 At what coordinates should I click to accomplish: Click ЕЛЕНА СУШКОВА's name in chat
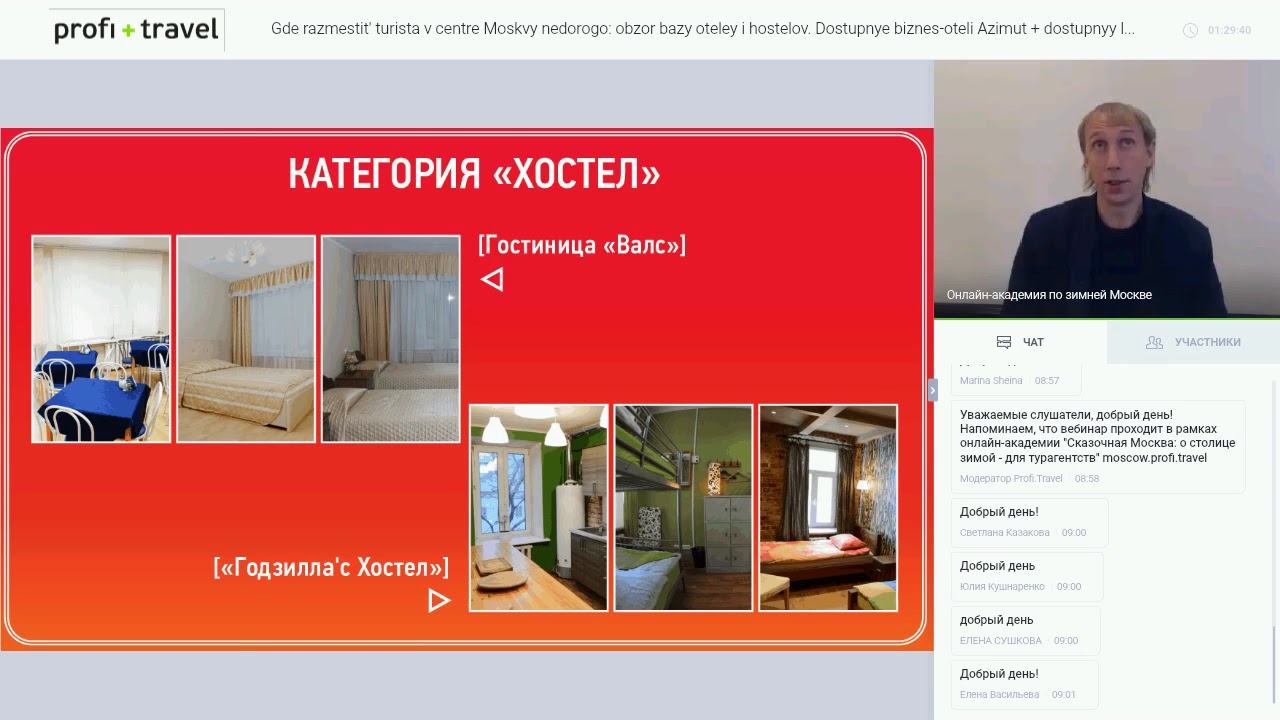pos(1001,641)
